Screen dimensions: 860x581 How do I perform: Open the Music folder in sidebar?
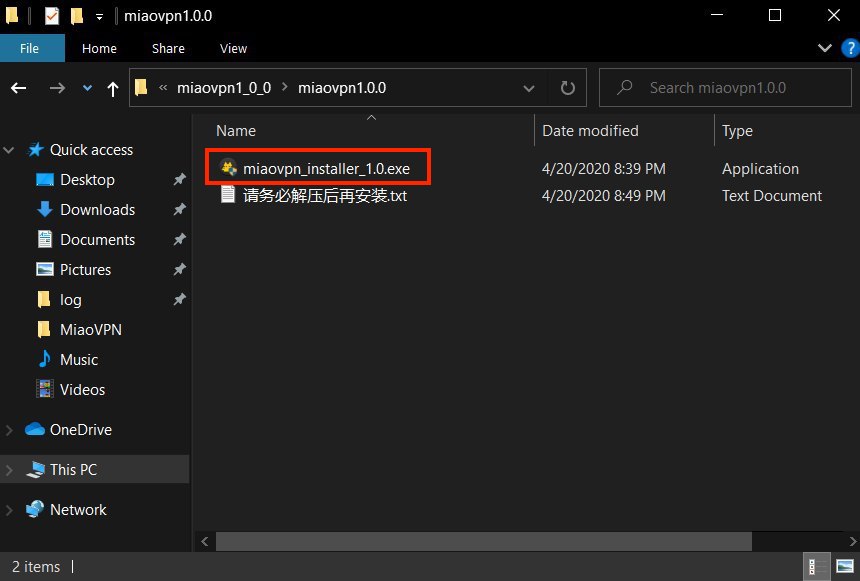(79, 359)
